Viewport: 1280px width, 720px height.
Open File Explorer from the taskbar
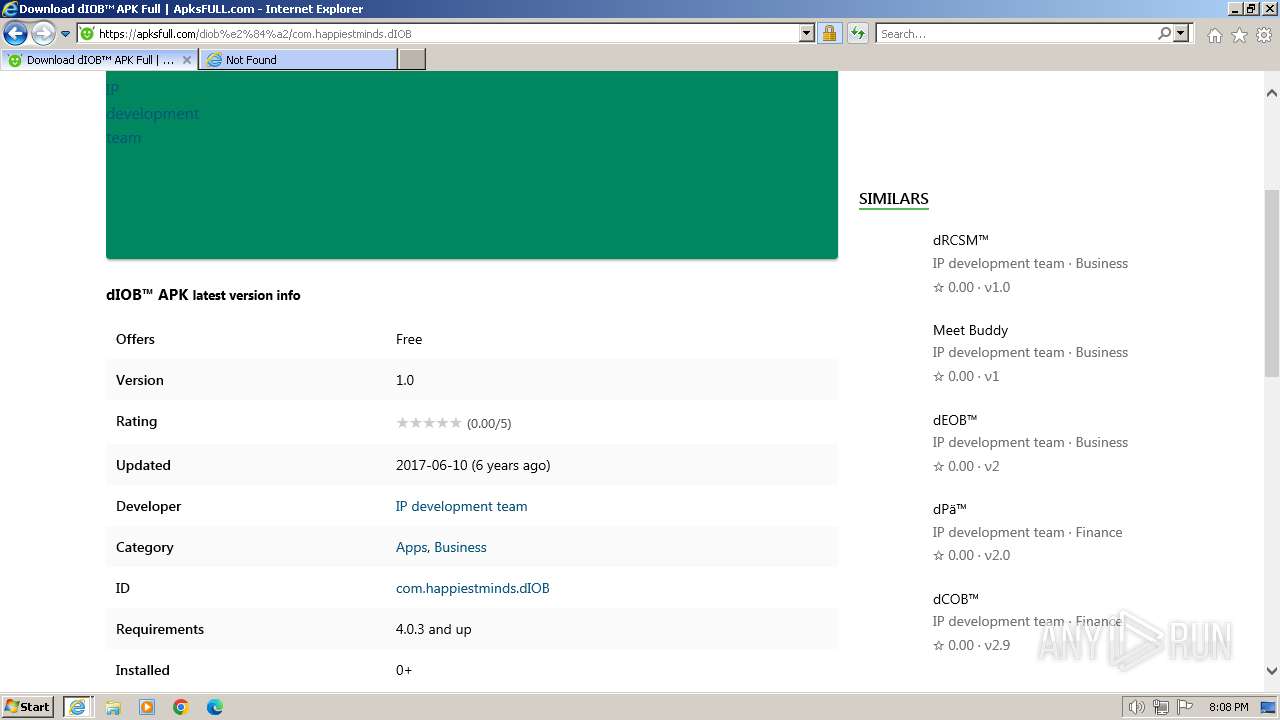coord(113,707)
